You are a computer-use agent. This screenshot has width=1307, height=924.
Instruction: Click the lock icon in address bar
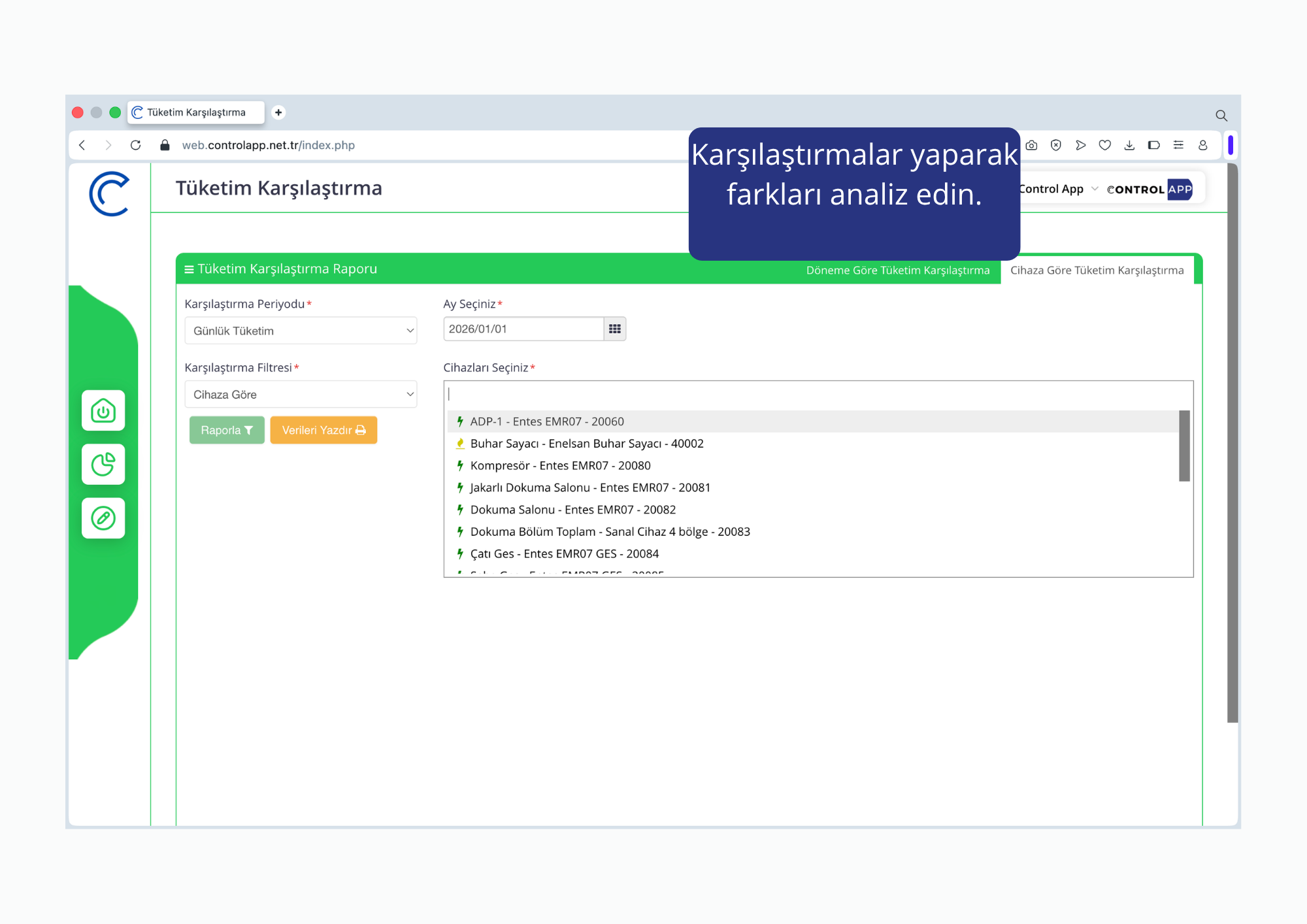[x=165, y=145]
